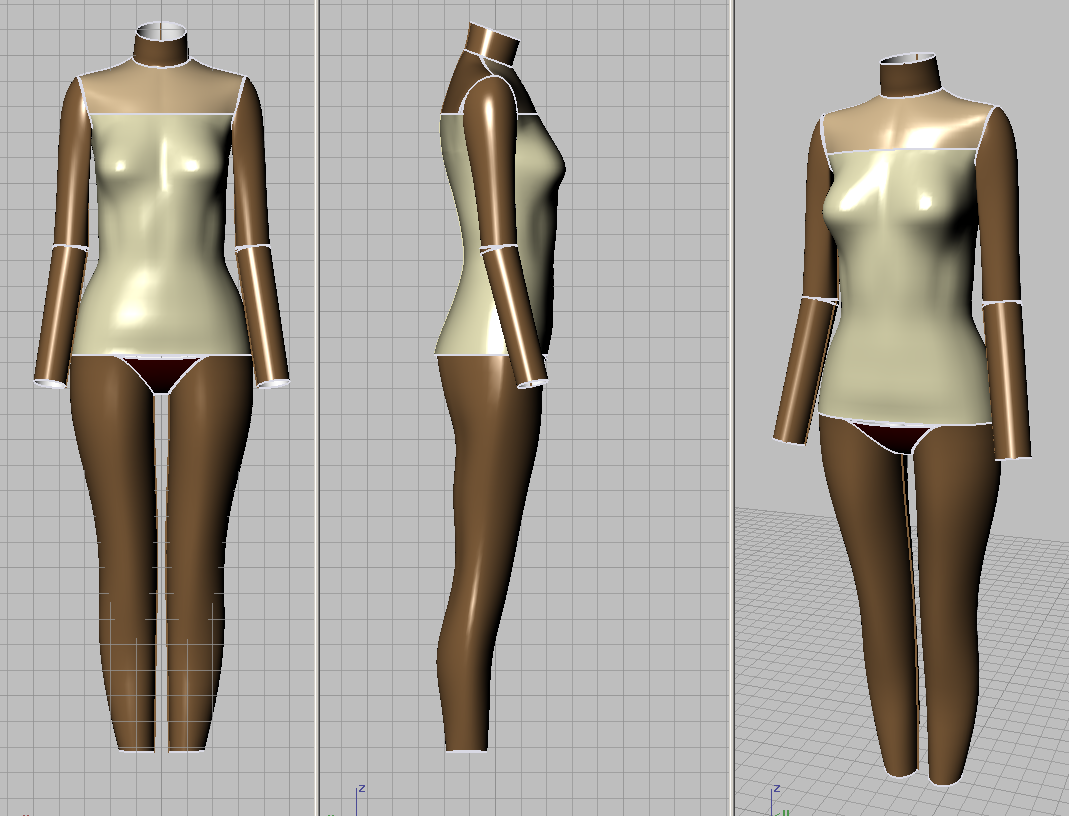Click the z-axis indicator in the perspective viewport
The width and height of the screenshot is (1069, 816).
click(775, 799)
